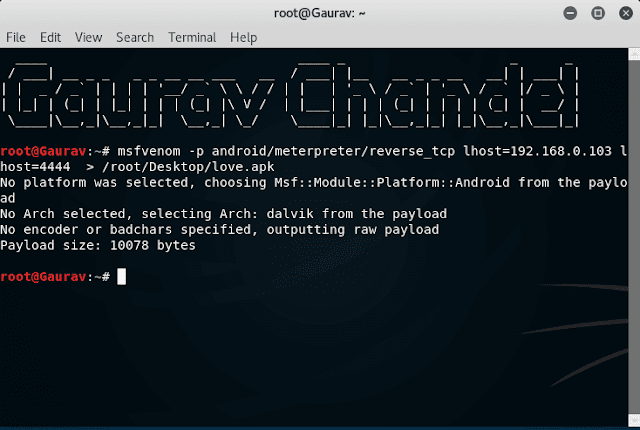This screenshot has width=640, height=430.
Task: Click the terminal vertical scrollbar
Action: [634, 237]
